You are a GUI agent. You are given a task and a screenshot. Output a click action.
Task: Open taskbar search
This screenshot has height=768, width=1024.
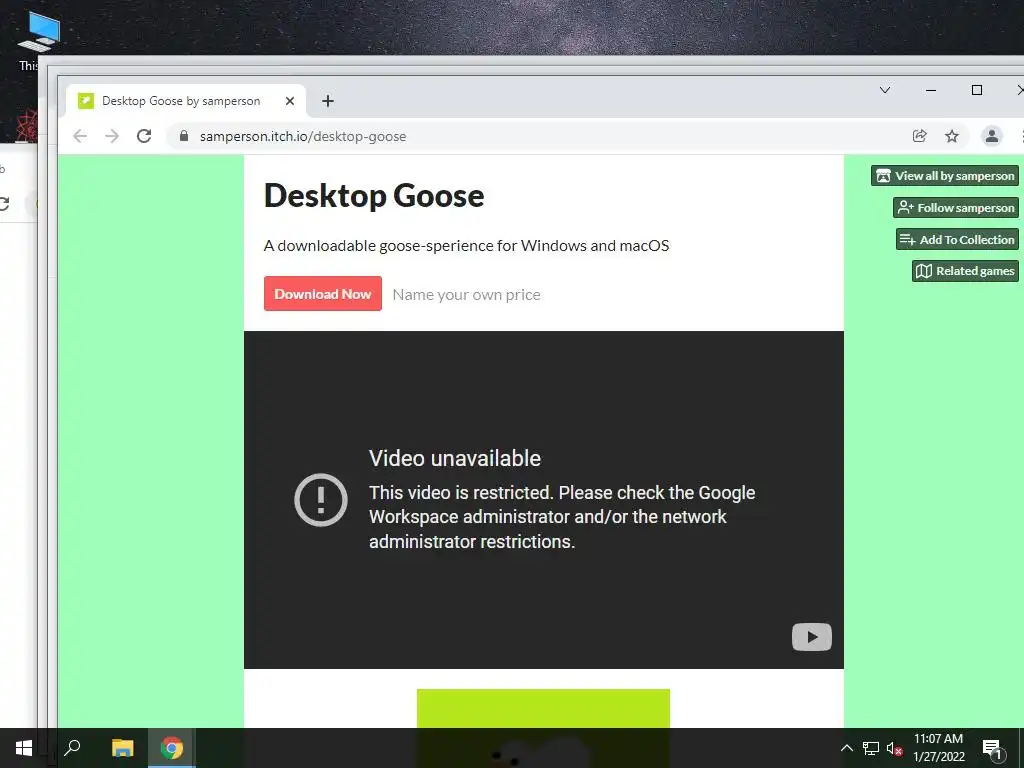point(72,748)
